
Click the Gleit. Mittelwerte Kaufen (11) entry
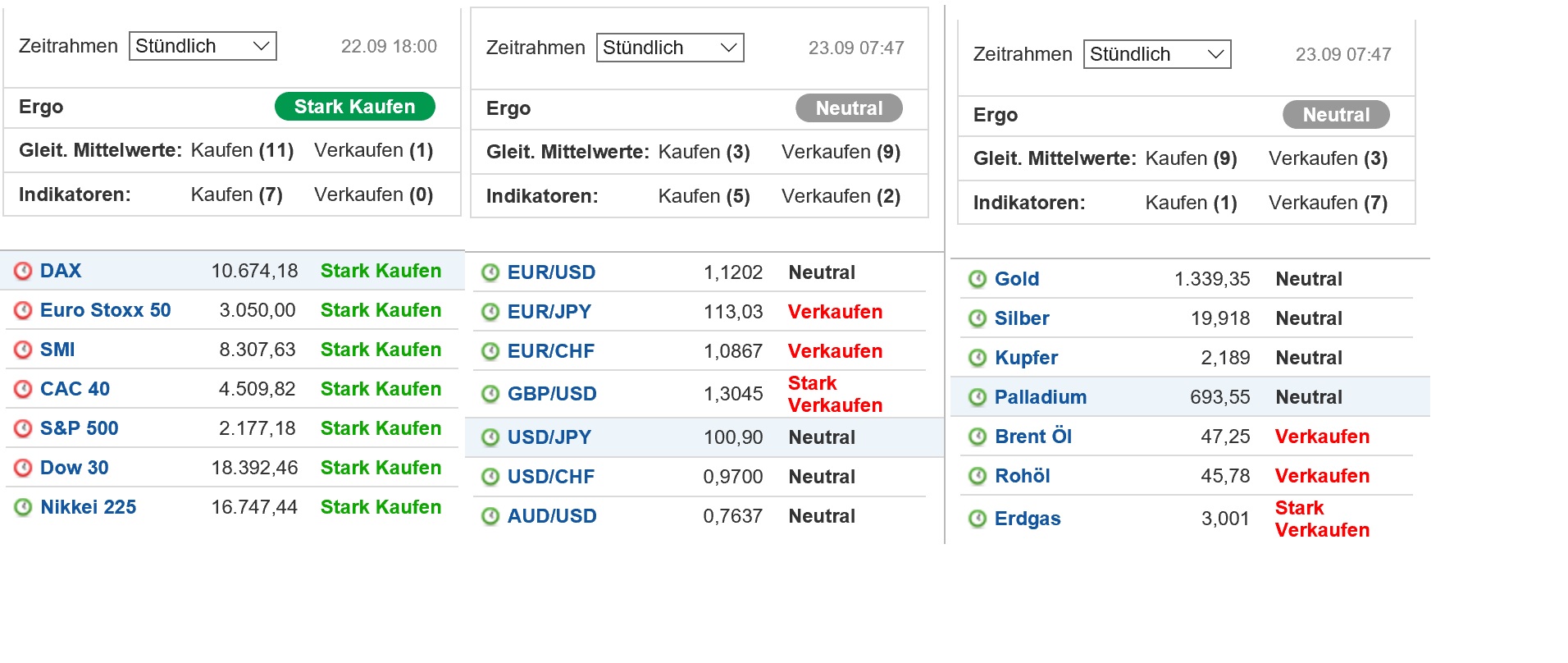(242, 150)
